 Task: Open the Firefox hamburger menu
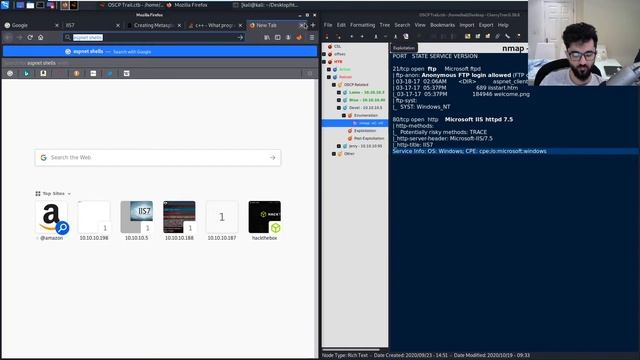coord(312,37)
